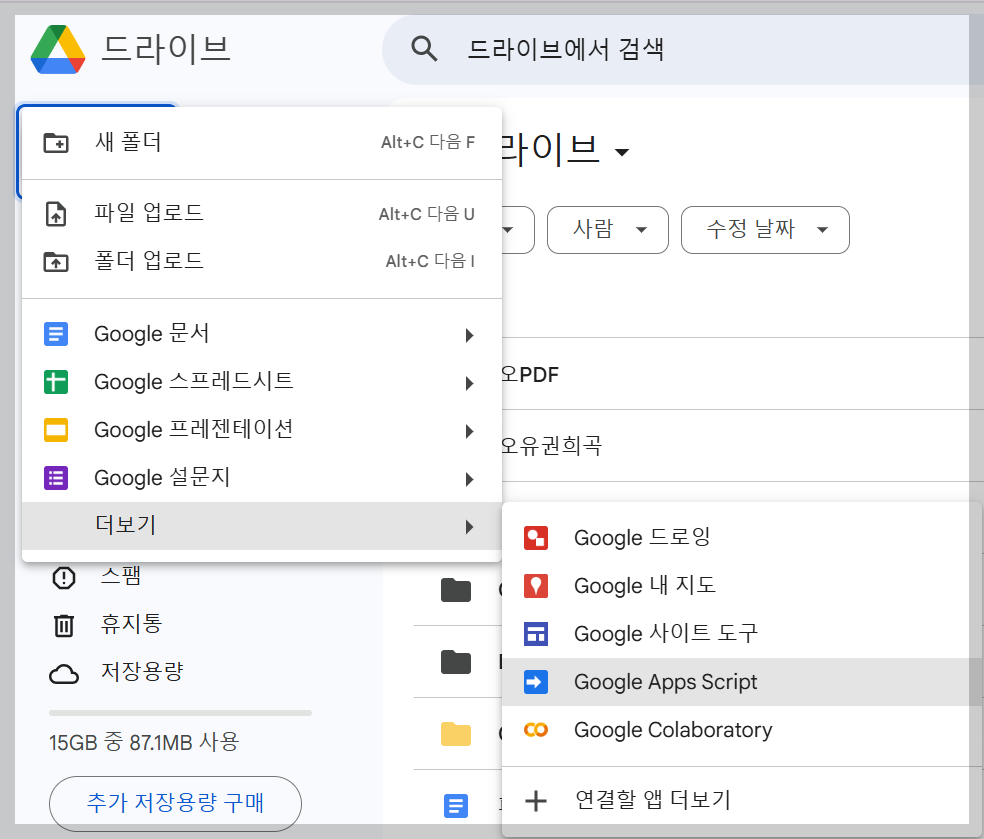The image size is (984, 839).
Task: Expand the Google 문서 submenu arrow
Action: (469, 335)
